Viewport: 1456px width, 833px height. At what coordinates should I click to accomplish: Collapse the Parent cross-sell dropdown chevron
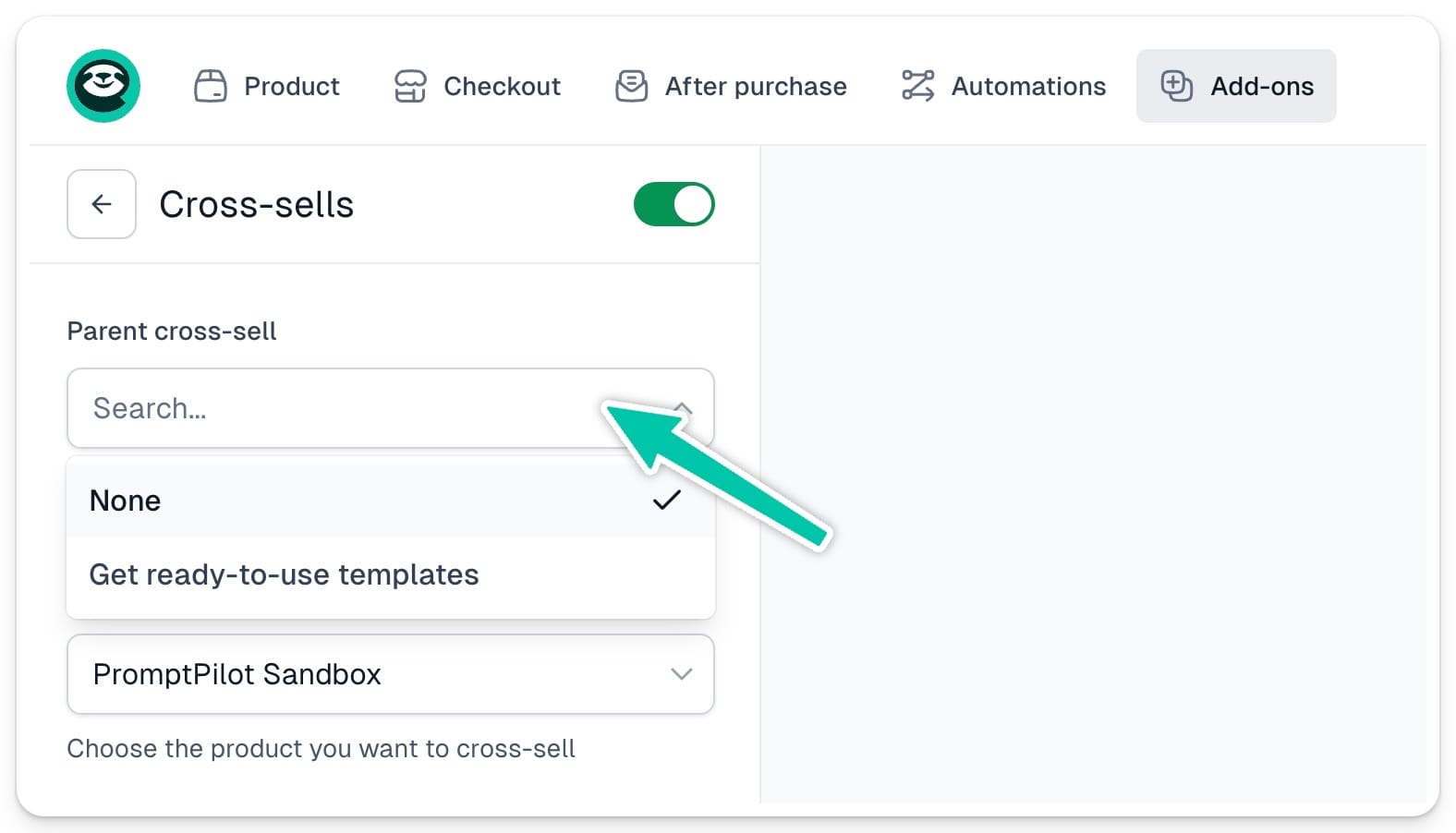pos(683,408)
